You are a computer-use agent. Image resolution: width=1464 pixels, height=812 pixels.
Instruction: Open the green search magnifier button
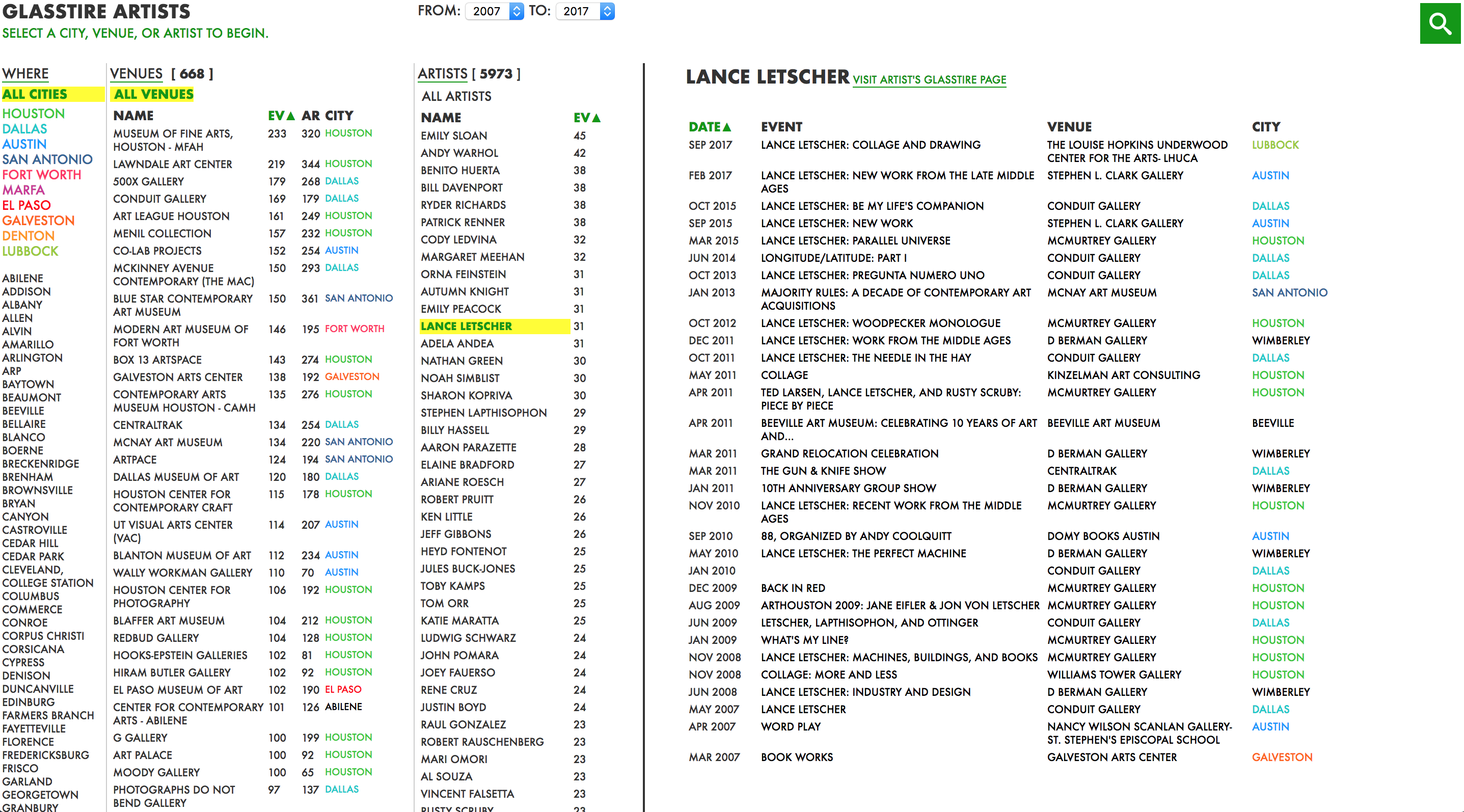pos(1440,23)
